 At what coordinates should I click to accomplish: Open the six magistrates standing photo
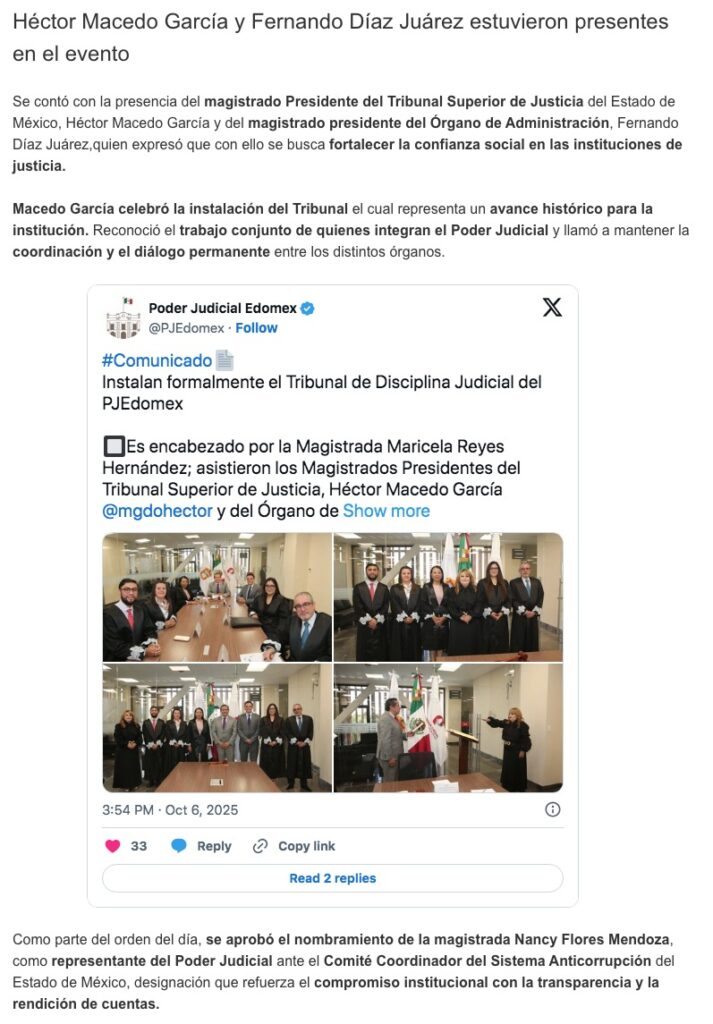448,598
